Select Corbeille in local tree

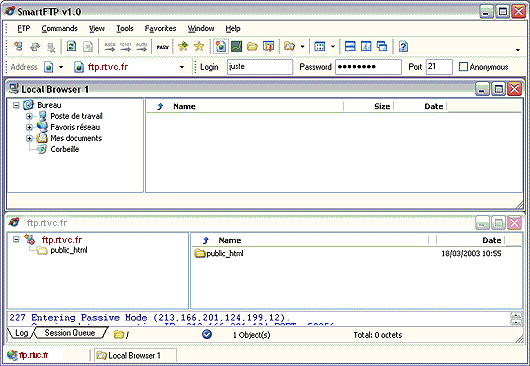(65, 149)
